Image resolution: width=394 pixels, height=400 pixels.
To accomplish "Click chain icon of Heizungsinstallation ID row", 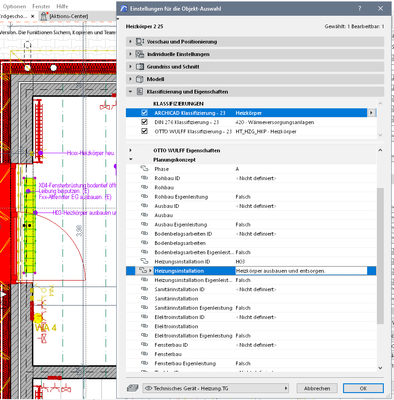I will tap(144, 261).
